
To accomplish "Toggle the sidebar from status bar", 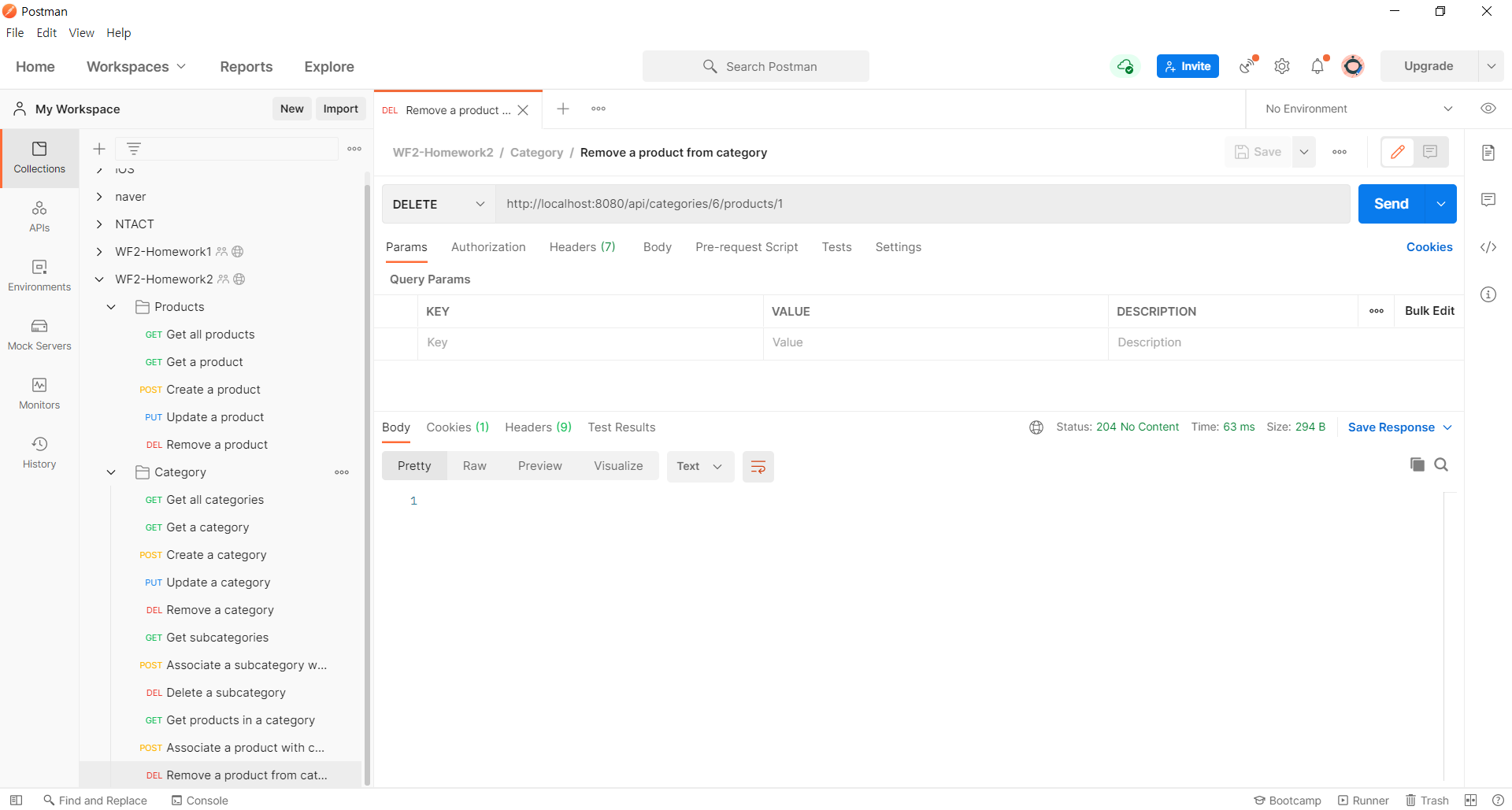I will [16, 800].
